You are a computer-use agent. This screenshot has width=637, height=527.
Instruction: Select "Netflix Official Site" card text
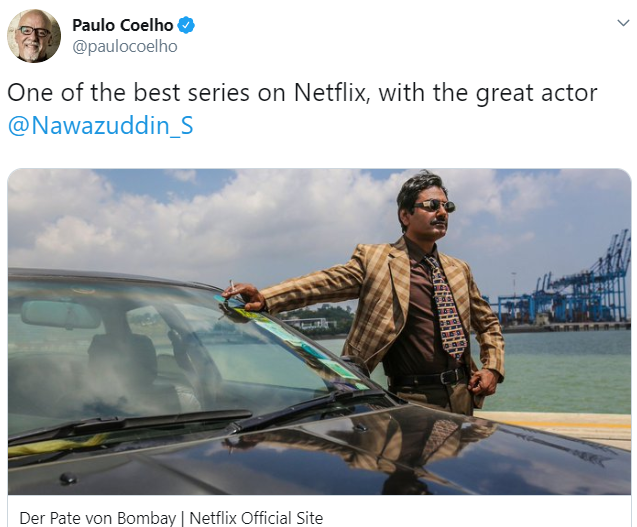click(x=256, y=518)
